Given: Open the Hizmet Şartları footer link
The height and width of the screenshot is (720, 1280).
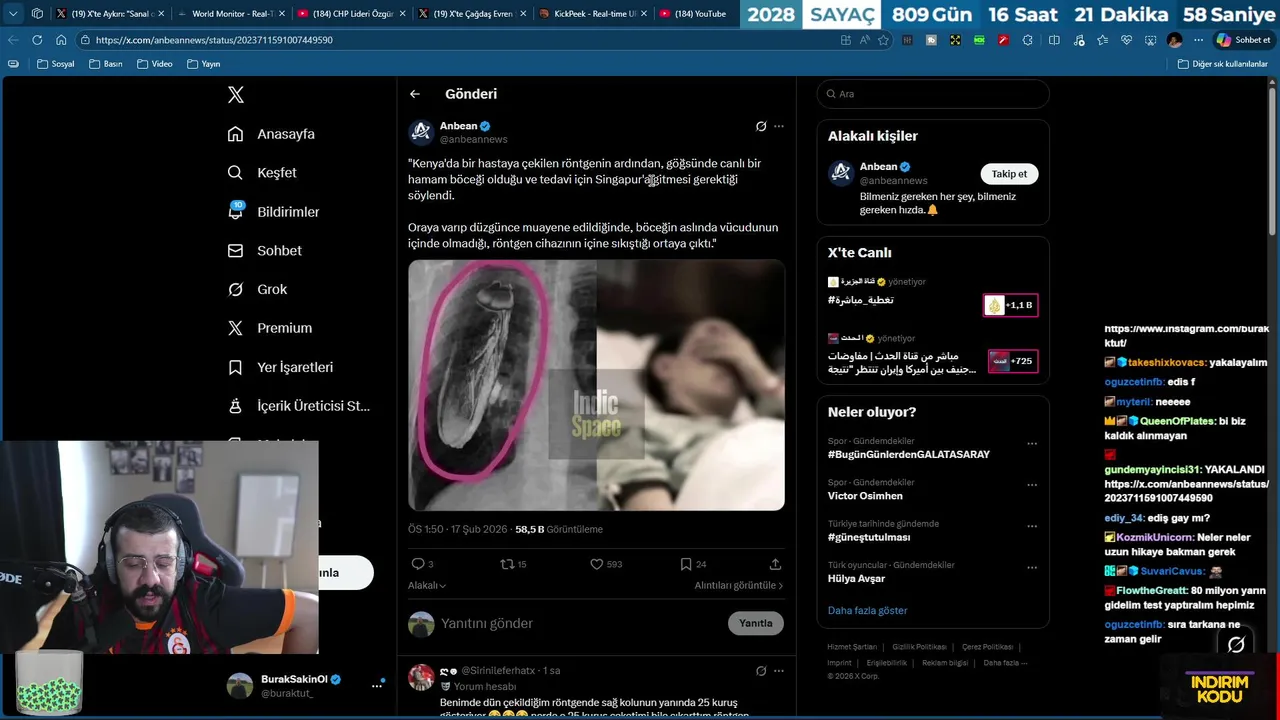Looking at the screenshot, I should [852, 647].
